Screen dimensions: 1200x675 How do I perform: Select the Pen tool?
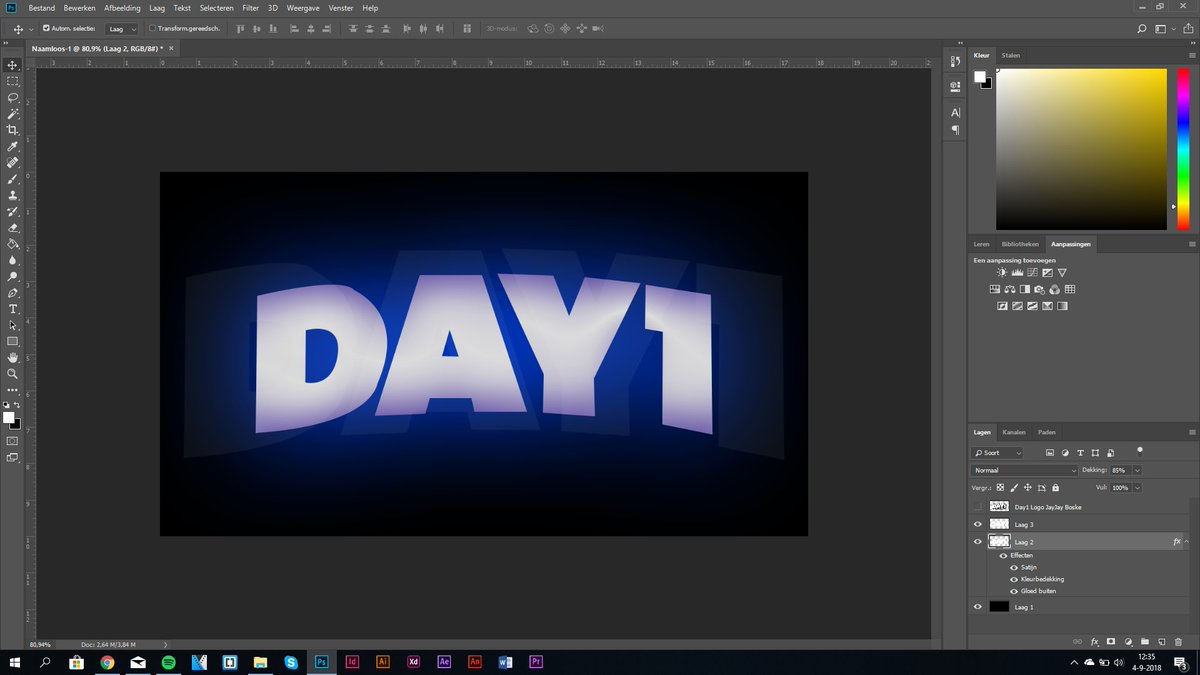point(13,293)
